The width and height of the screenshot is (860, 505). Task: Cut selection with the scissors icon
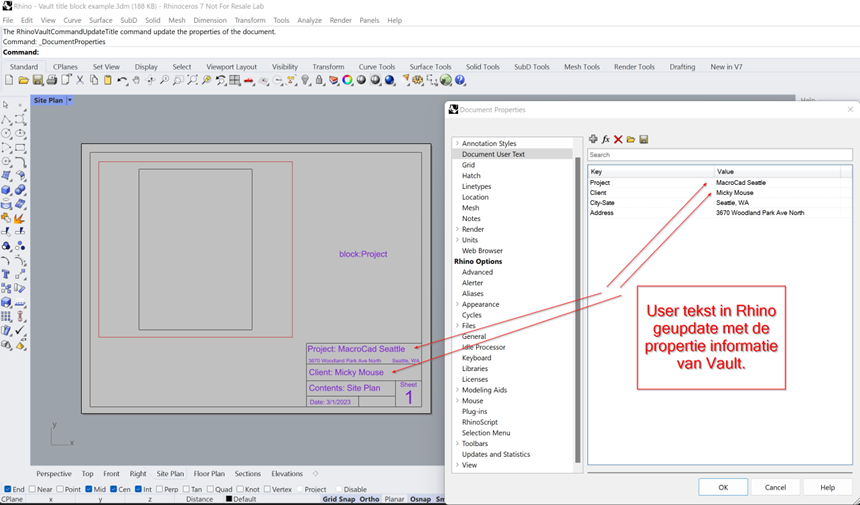point(80,80)
